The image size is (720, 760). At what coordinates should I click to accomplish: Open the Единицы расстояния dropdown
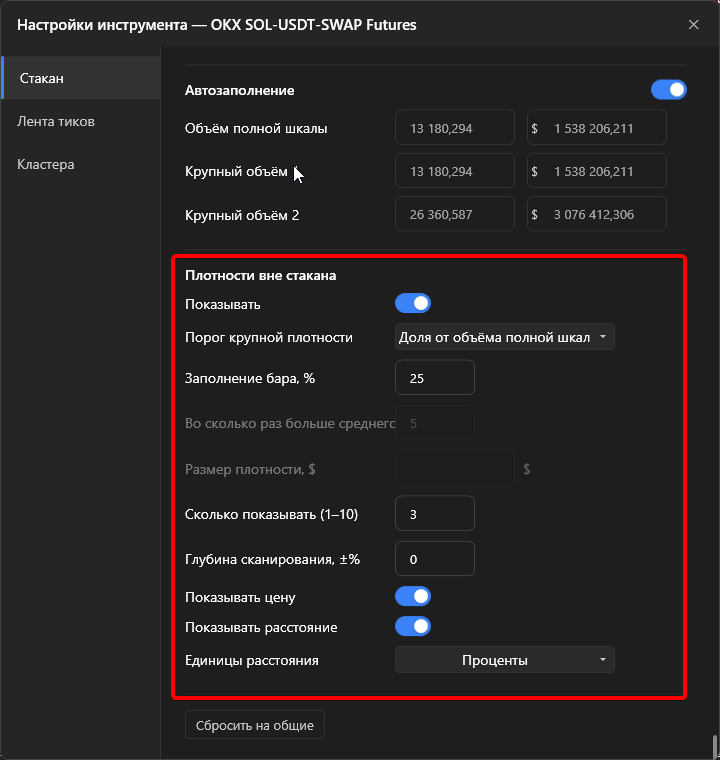(505, 660)
